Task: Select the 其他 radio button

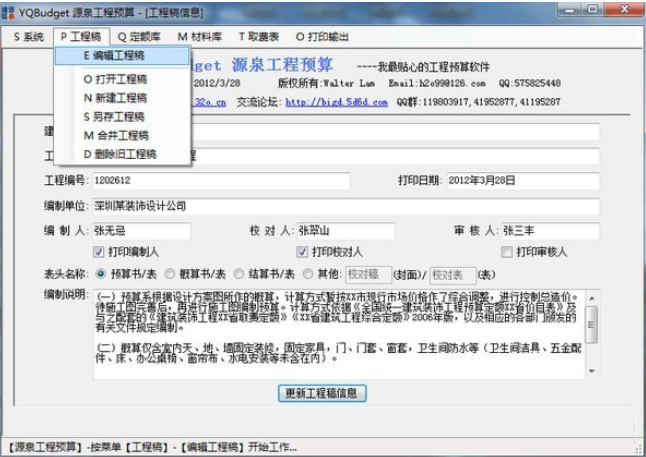Action: point(307,274)
